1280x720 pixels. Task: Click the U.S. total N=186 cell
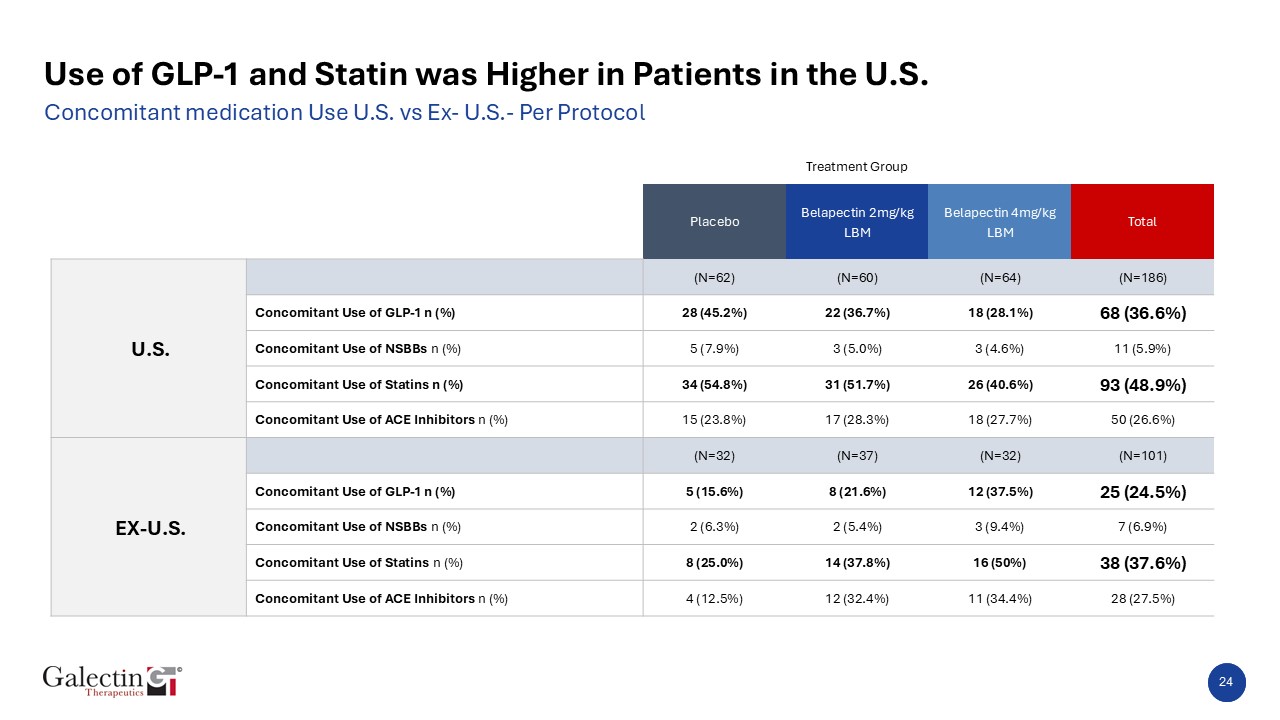point(1142,277)
